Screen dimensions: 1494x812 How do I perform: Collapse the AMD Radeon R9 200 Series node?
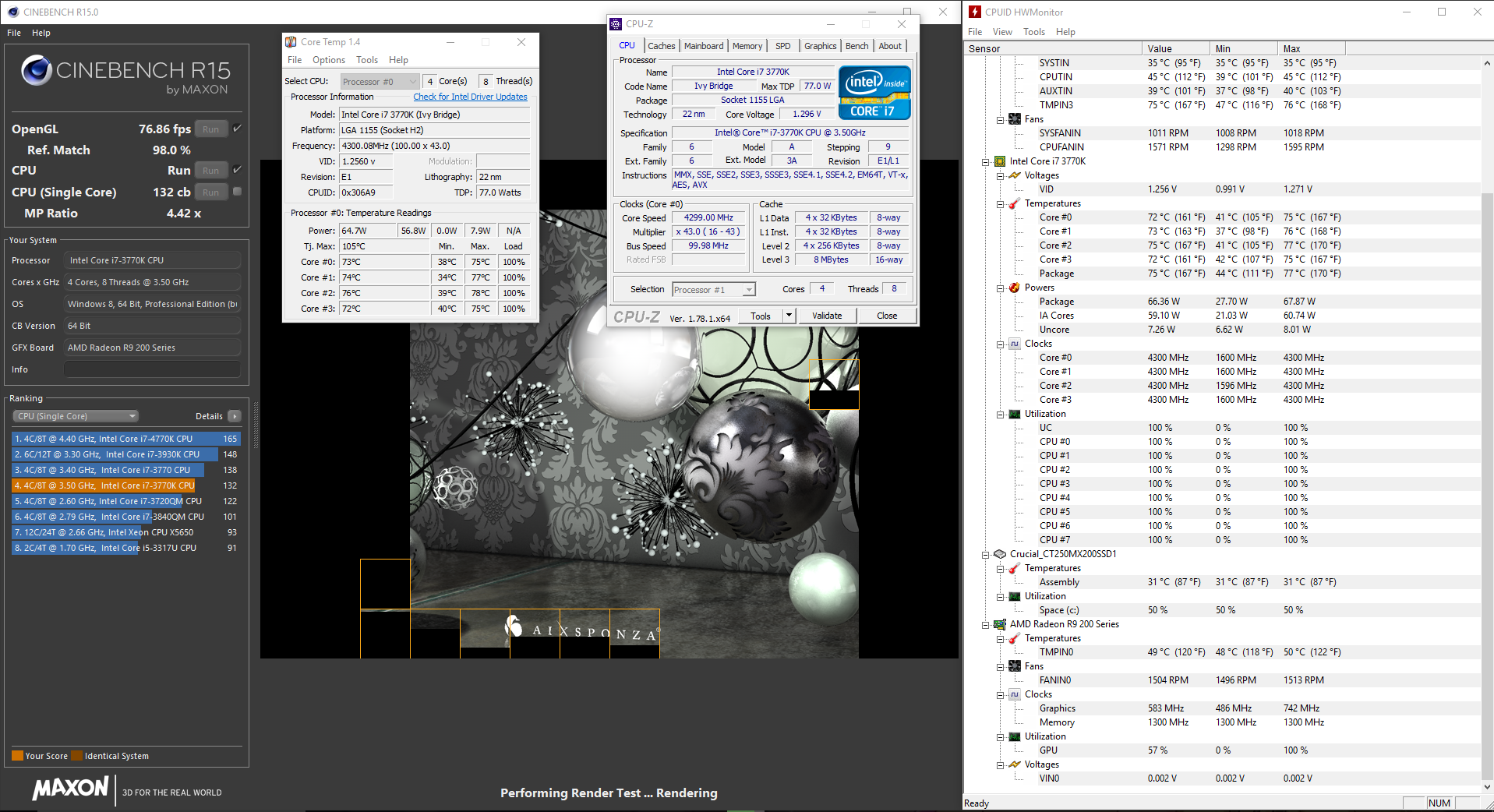[985, 625]
